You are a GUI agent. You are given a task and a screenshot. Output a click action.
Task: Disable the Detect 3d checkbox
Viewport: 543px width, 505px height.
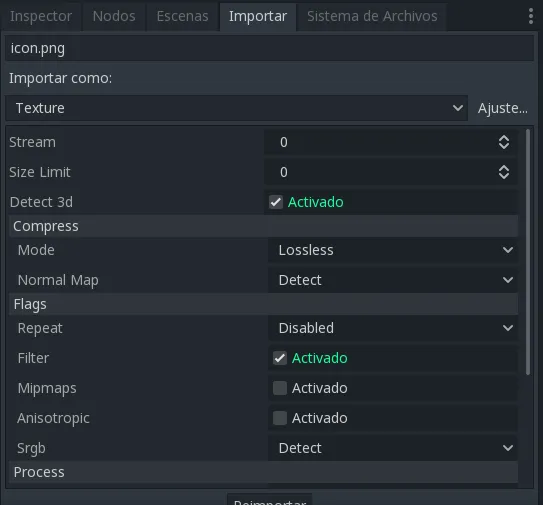point(276,202)
